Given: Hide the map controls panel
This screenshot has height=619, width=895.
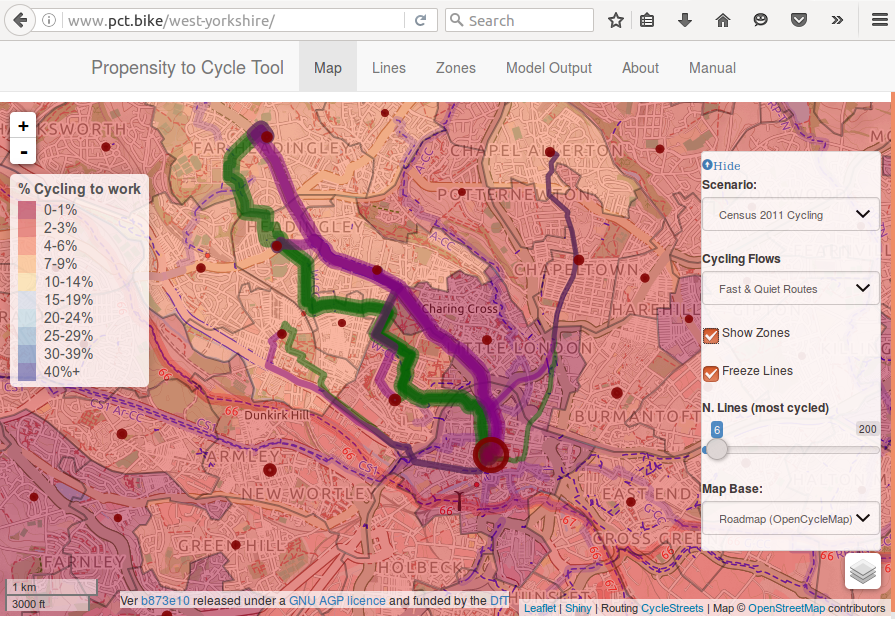Looking at the screenshot, I should (x=721, y=166).
